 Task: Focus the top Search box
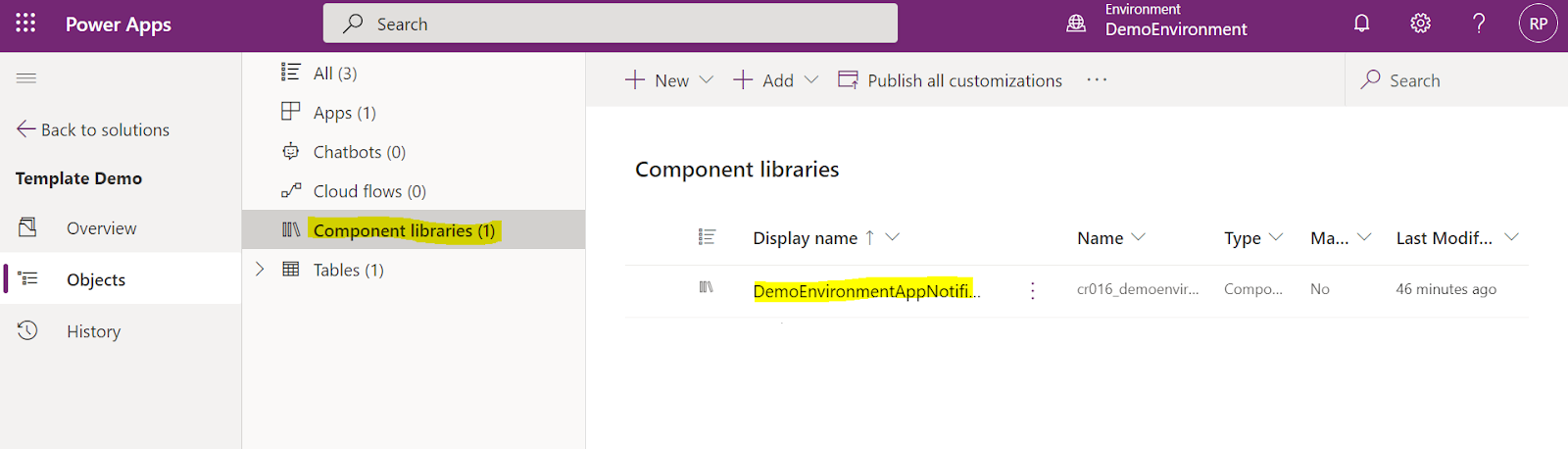click(611, 24)
